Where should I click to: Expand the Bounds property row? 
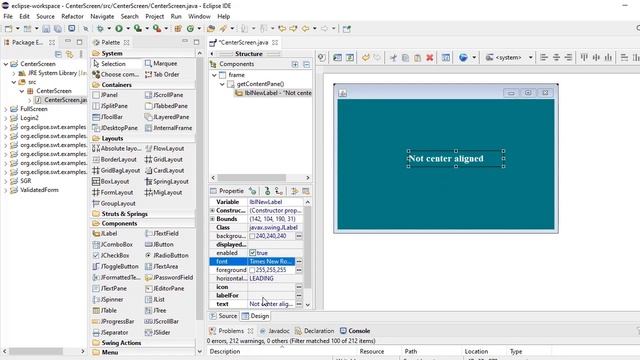pyautogui.click(x=212, y=219)
